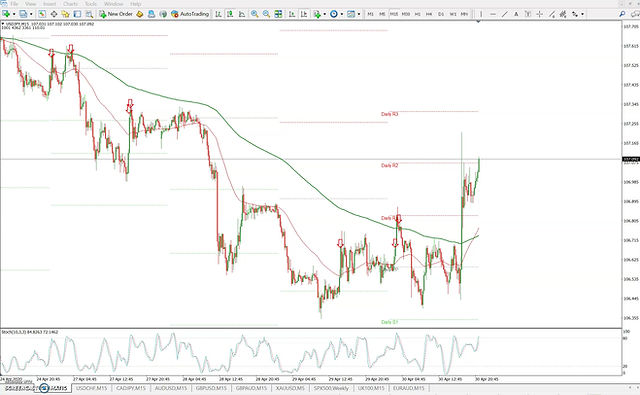Switch chart to bar chart

(x=218, y=14)
